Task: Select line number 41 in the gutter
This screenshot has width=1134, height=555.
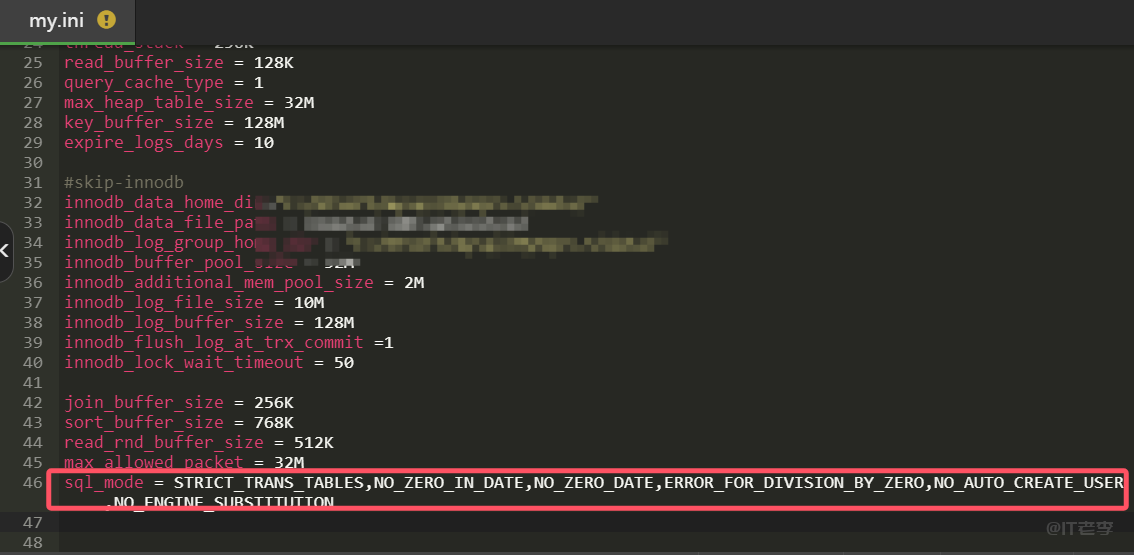Action: click(33, 382)
